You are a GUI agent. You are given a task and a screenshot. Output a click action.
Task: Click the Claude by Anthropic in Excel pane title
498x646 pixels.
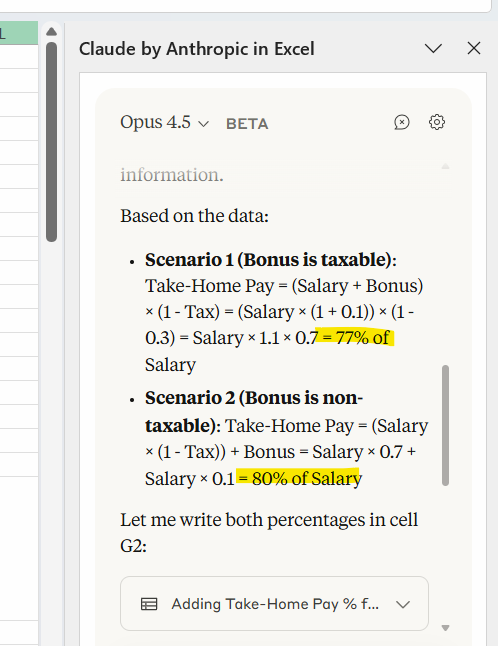[x=197, y=49]
